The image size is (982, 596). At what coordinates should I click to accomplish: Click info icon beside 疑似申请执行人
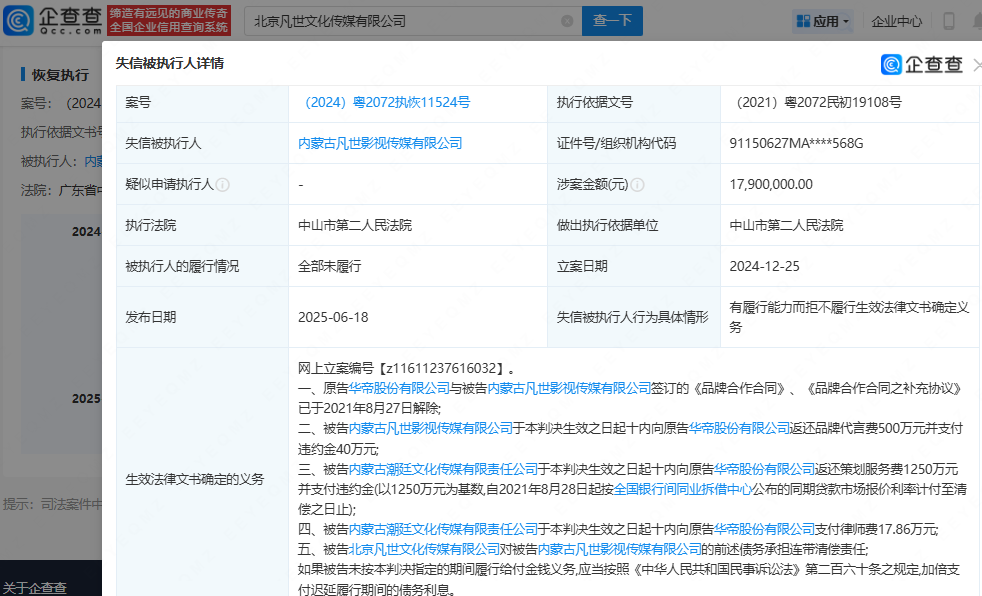pyautogui.click(x=223, y=185)
